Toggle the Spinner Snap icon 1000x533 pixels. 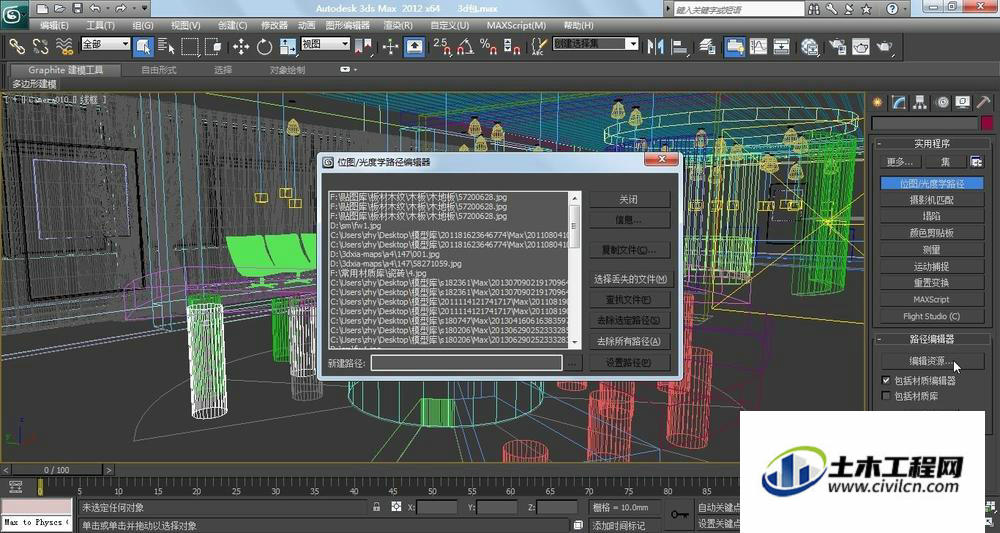(511, 47)
